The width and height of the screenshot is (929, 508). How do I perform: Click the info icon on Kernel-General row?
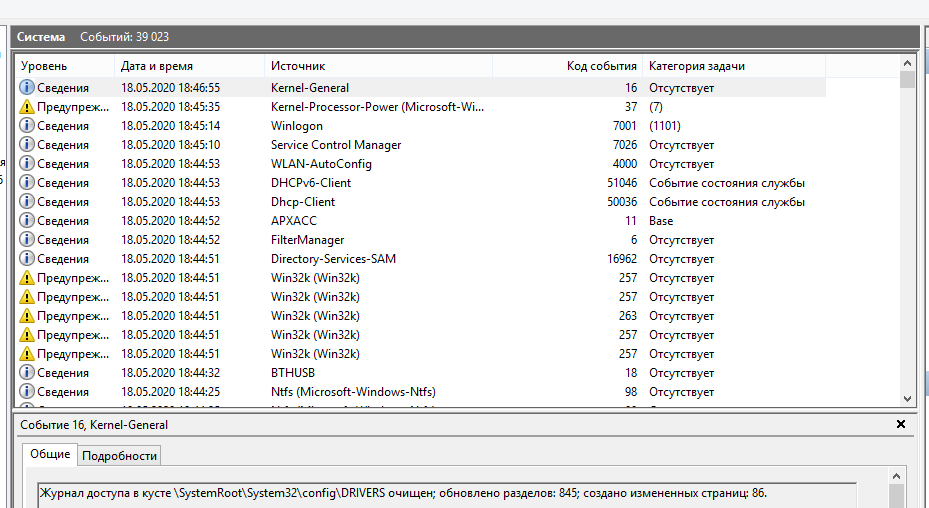pyautogui.click(x=27, y=88)
